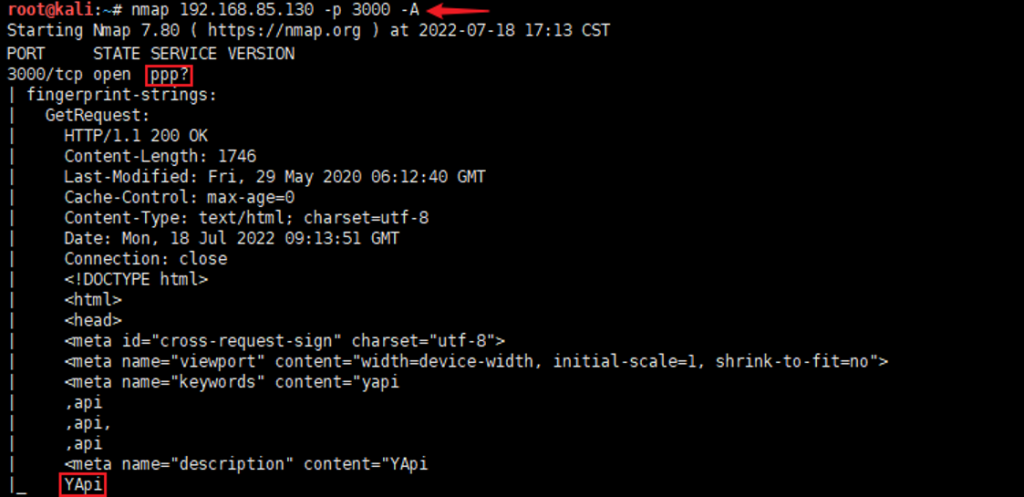Click the red-boxed YApi text at bottom
Image resolution: width=1024 pixels, height=497 pixels.
pyautogui.click(x=83, y=485)
